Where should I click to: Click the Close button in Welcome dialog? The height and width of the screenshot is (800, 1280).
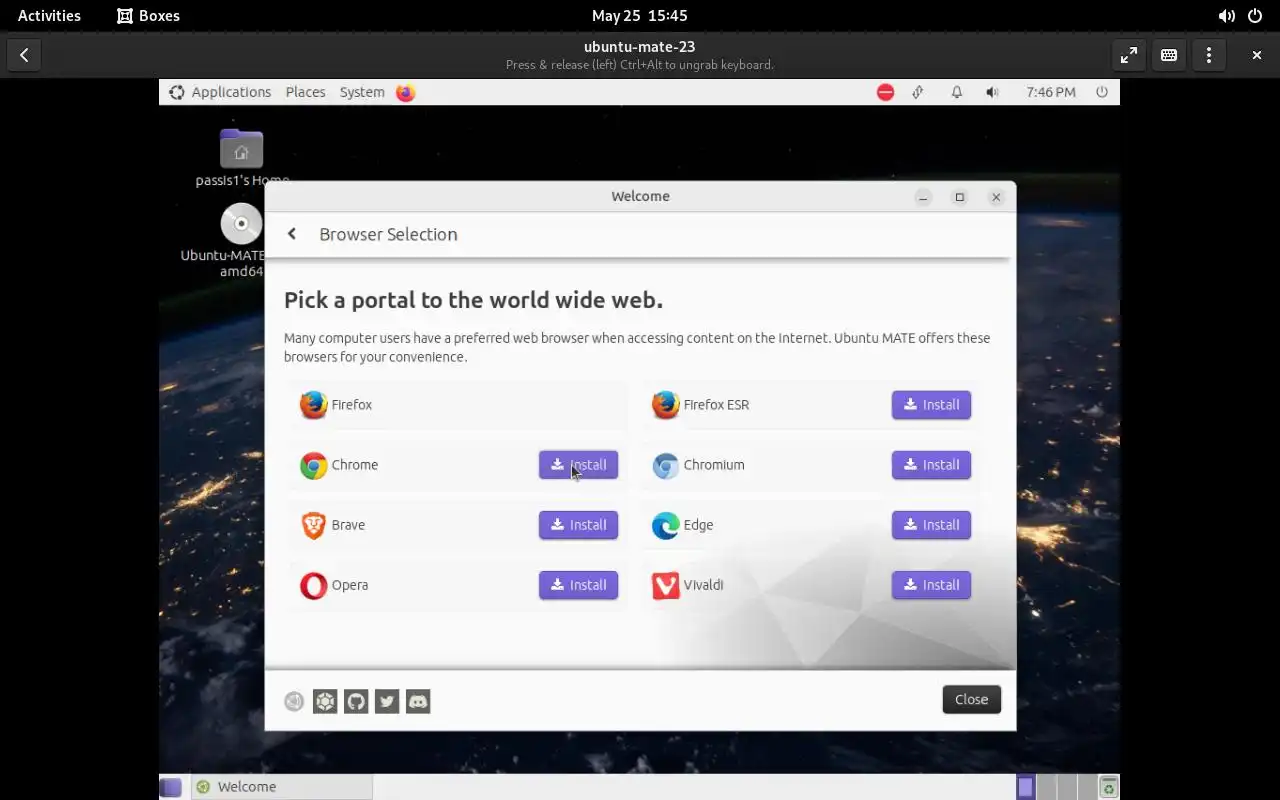971,700
